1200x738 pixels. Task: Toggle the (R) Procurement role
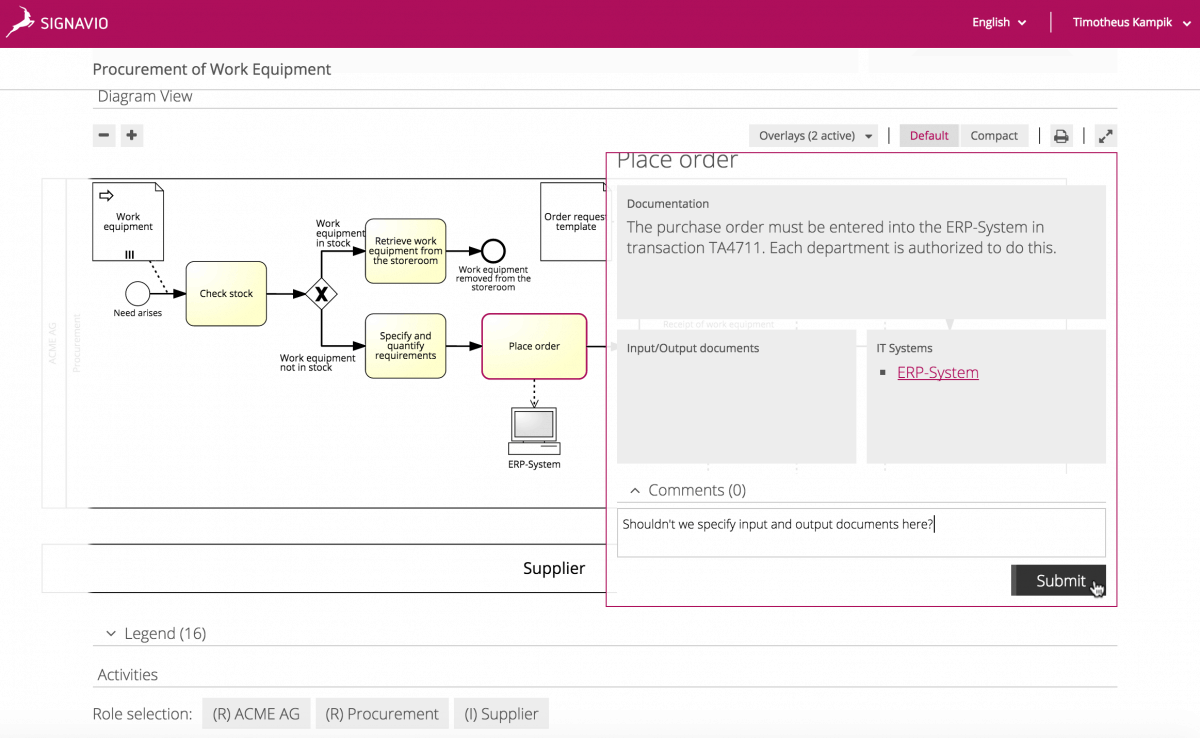(x=382, y=713)
